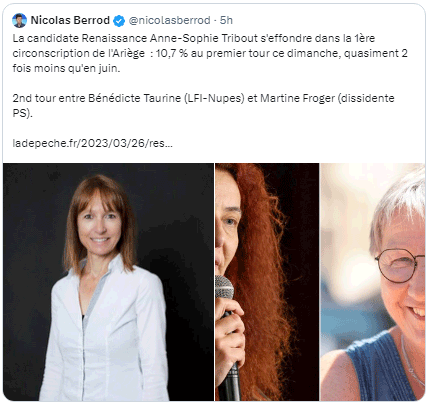Open the Nicolas Berrod display name

click(x=70, y=20)
